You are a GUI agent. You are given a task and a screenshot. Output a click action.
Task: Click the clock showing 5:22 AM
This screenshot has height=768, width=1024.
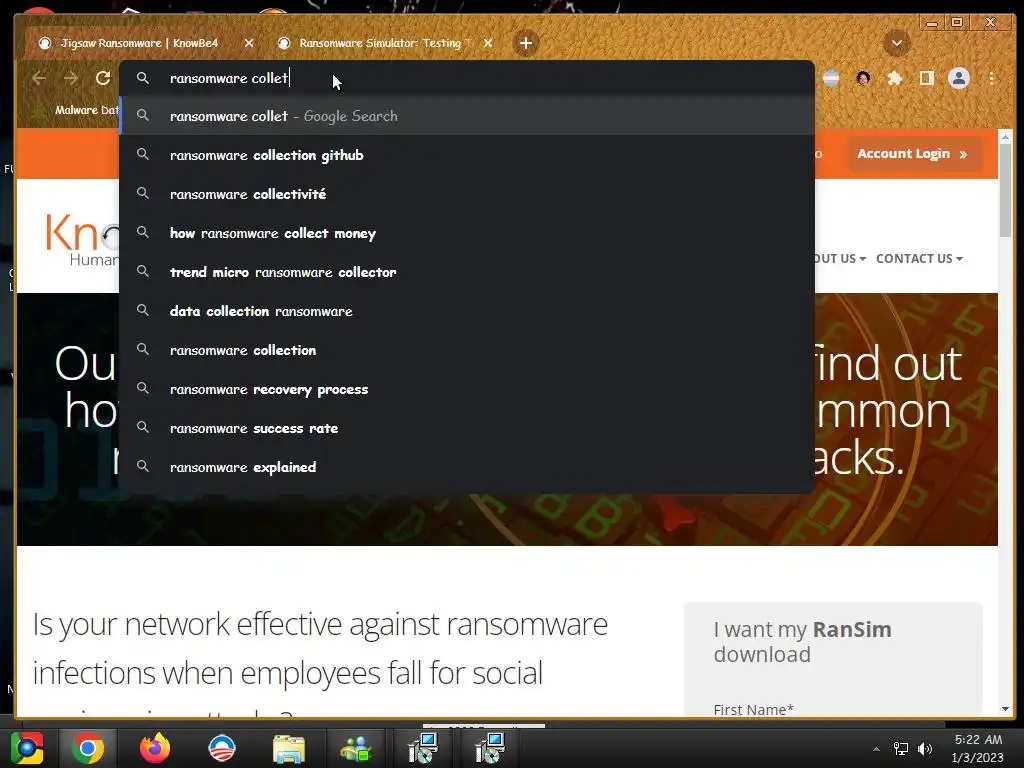(978, 748)
